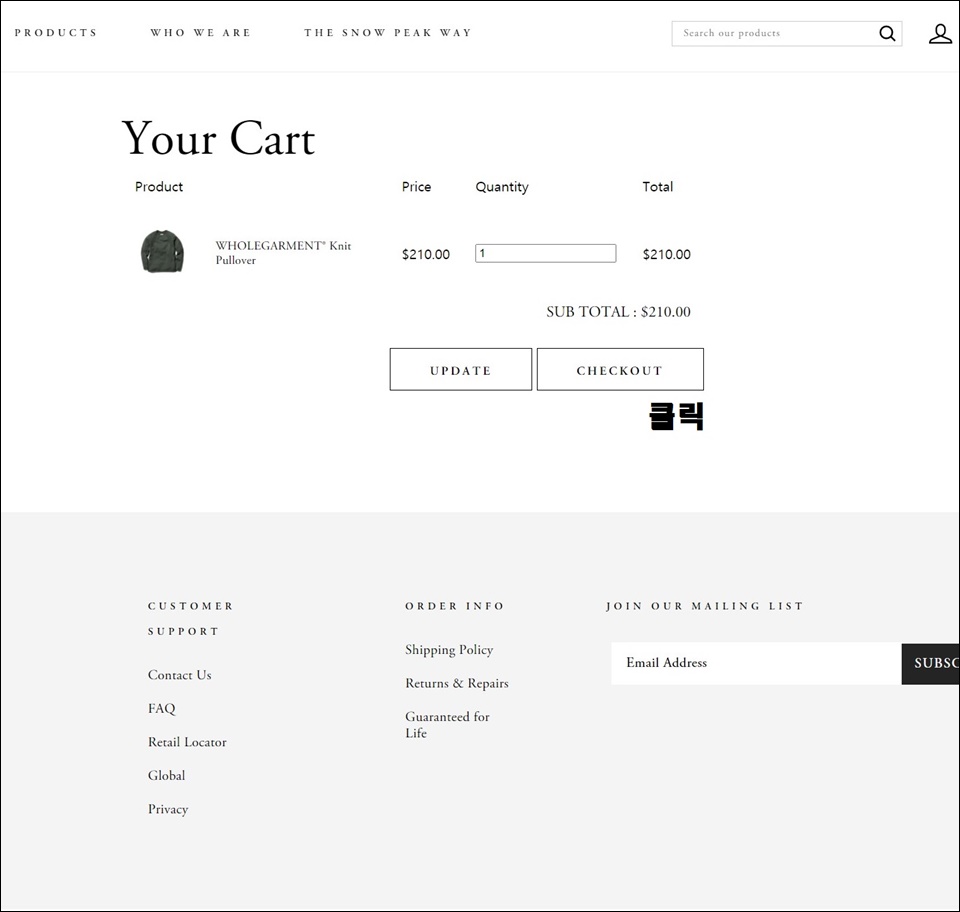Open the WHOLEGARMENT Knit Pullover product link

[283, 252]
